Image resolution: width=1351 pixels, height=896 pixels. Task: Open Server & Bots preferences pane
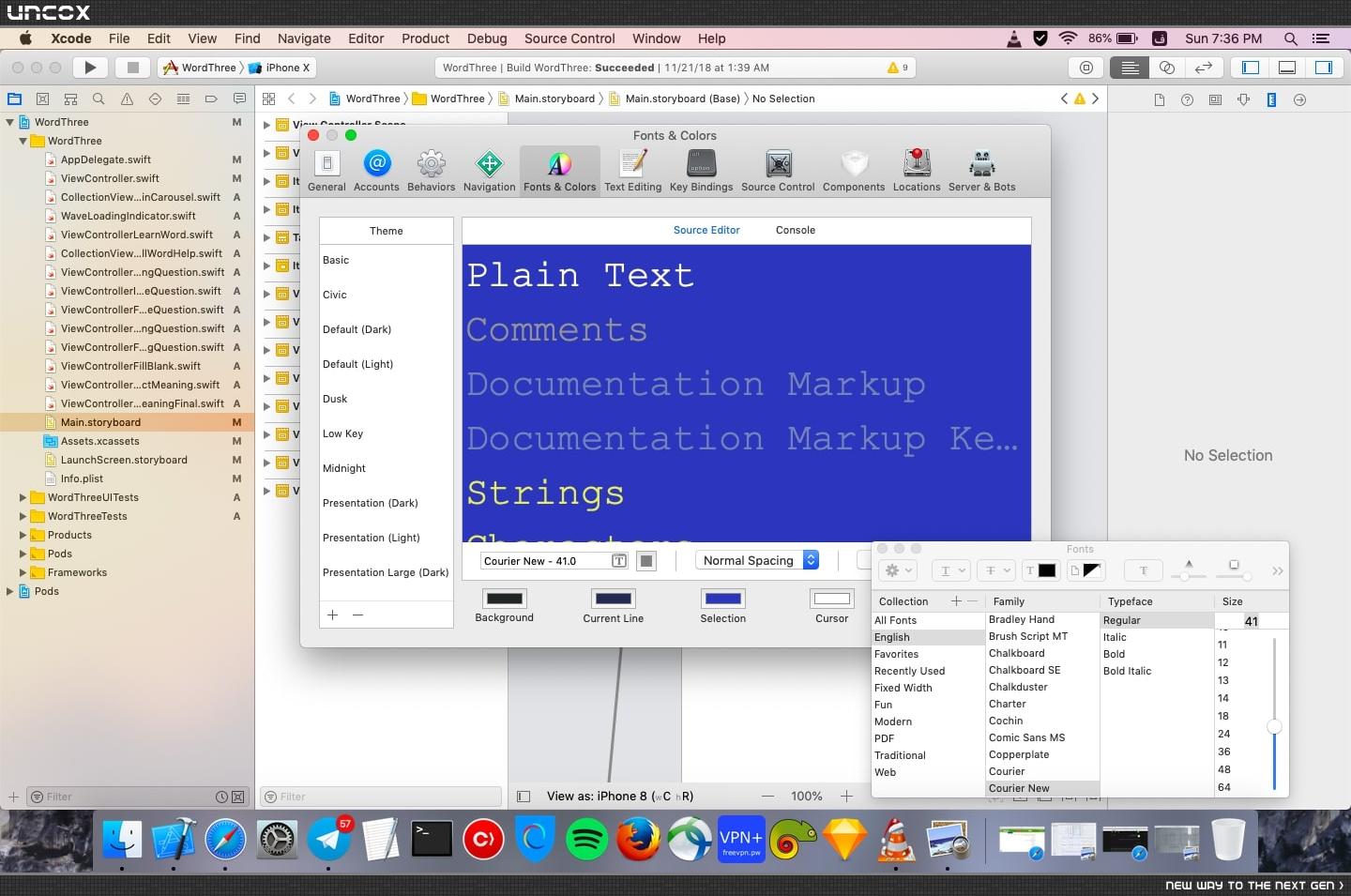(981, 171)
